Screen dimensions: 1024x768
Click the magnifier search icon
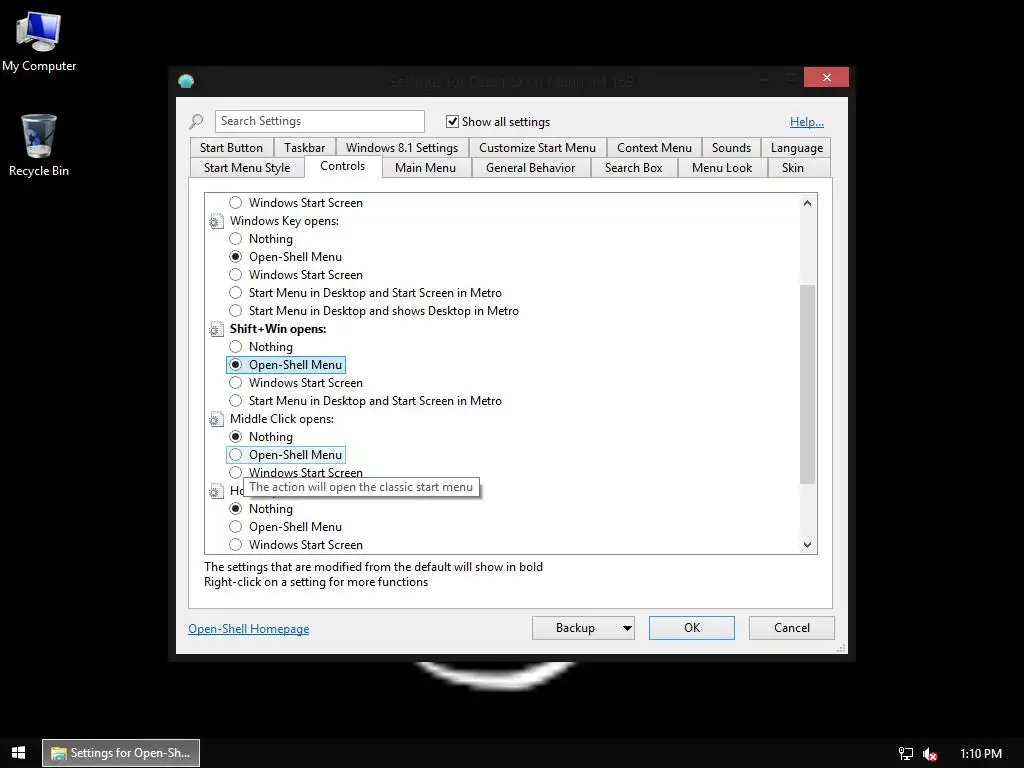(196, 121)
